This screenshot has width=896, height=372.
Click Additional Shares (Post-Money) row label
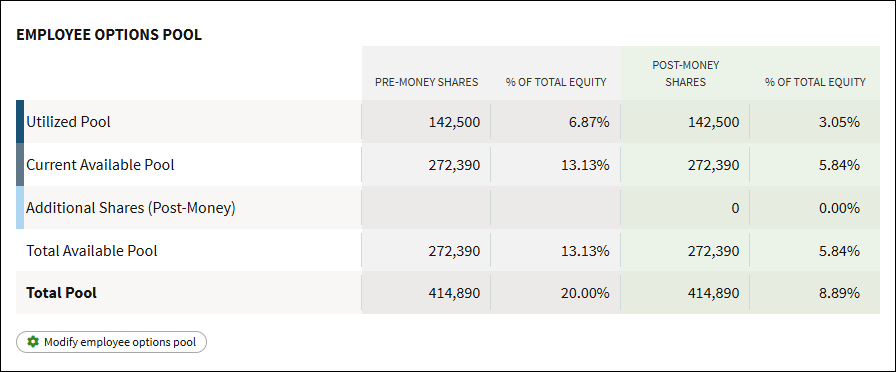point(131,208)
